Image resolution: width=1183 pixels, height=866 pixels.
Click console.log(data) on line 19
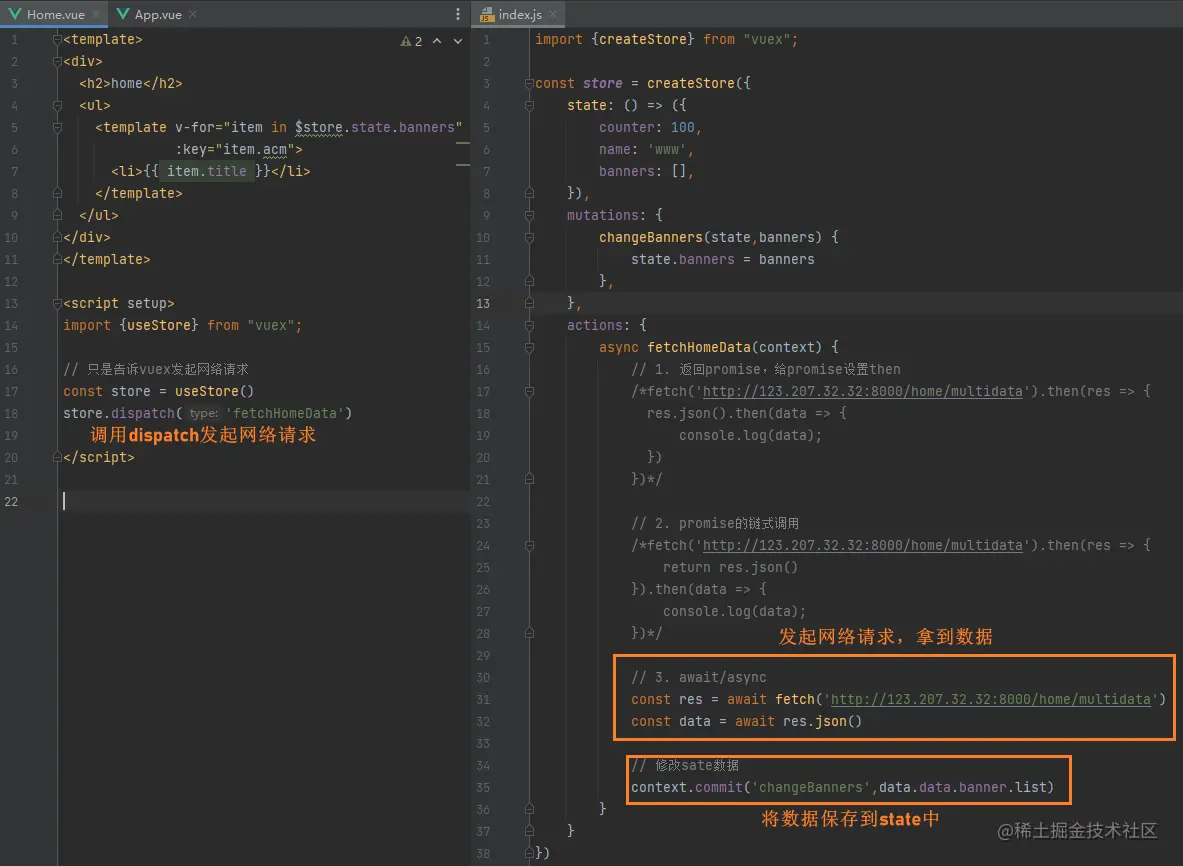tap(750, 435)
